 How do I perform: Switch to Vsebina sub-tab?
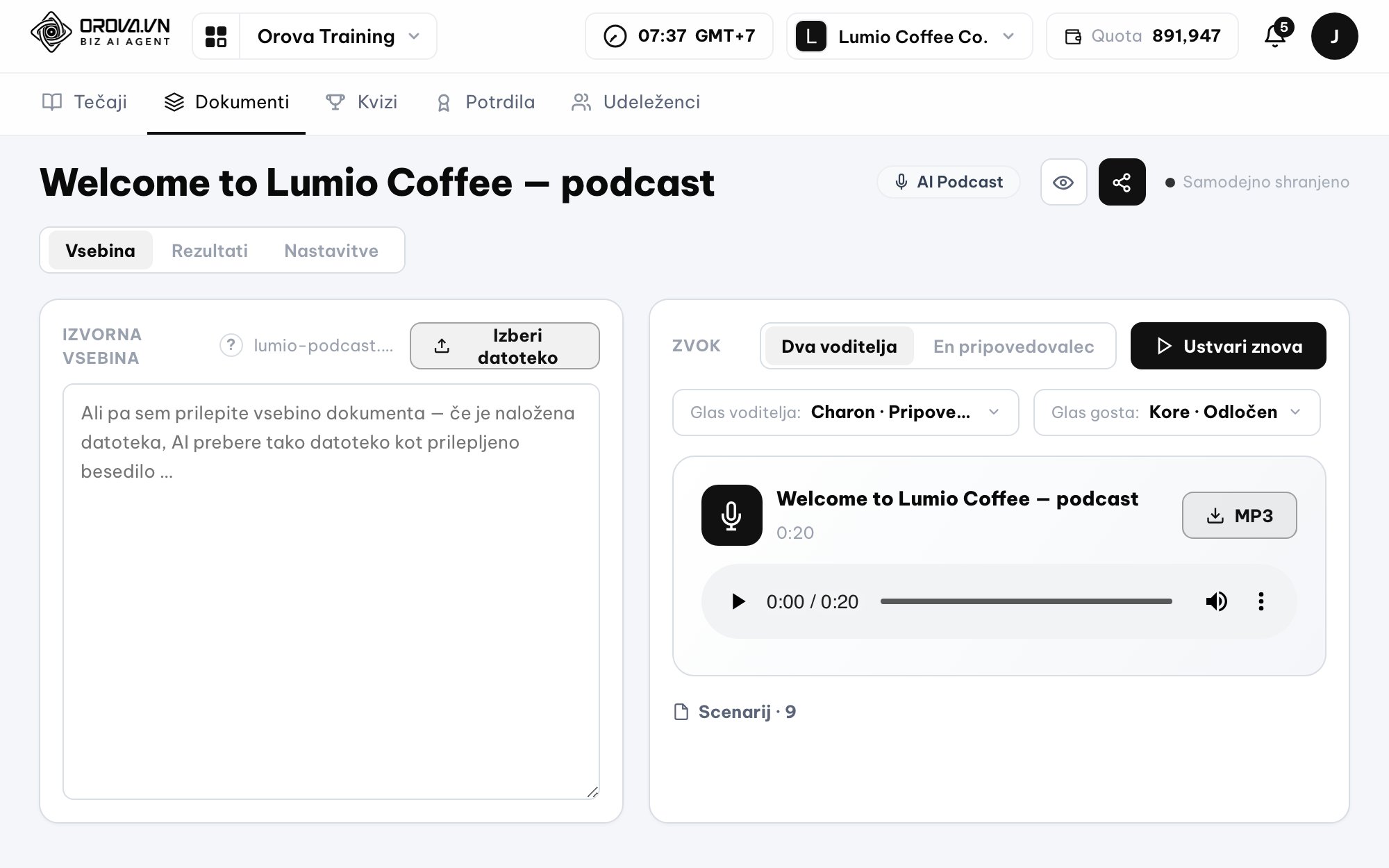(x=100, y=250)
